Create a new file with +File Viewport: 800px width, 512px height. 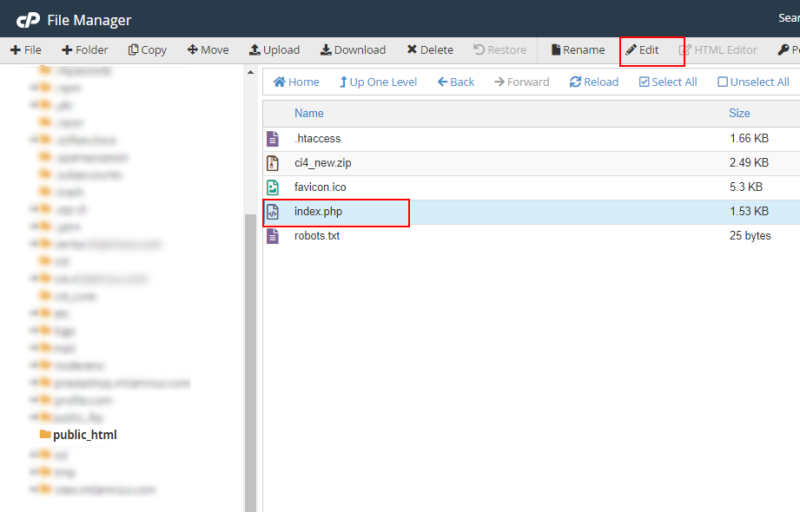coord(26,50)
